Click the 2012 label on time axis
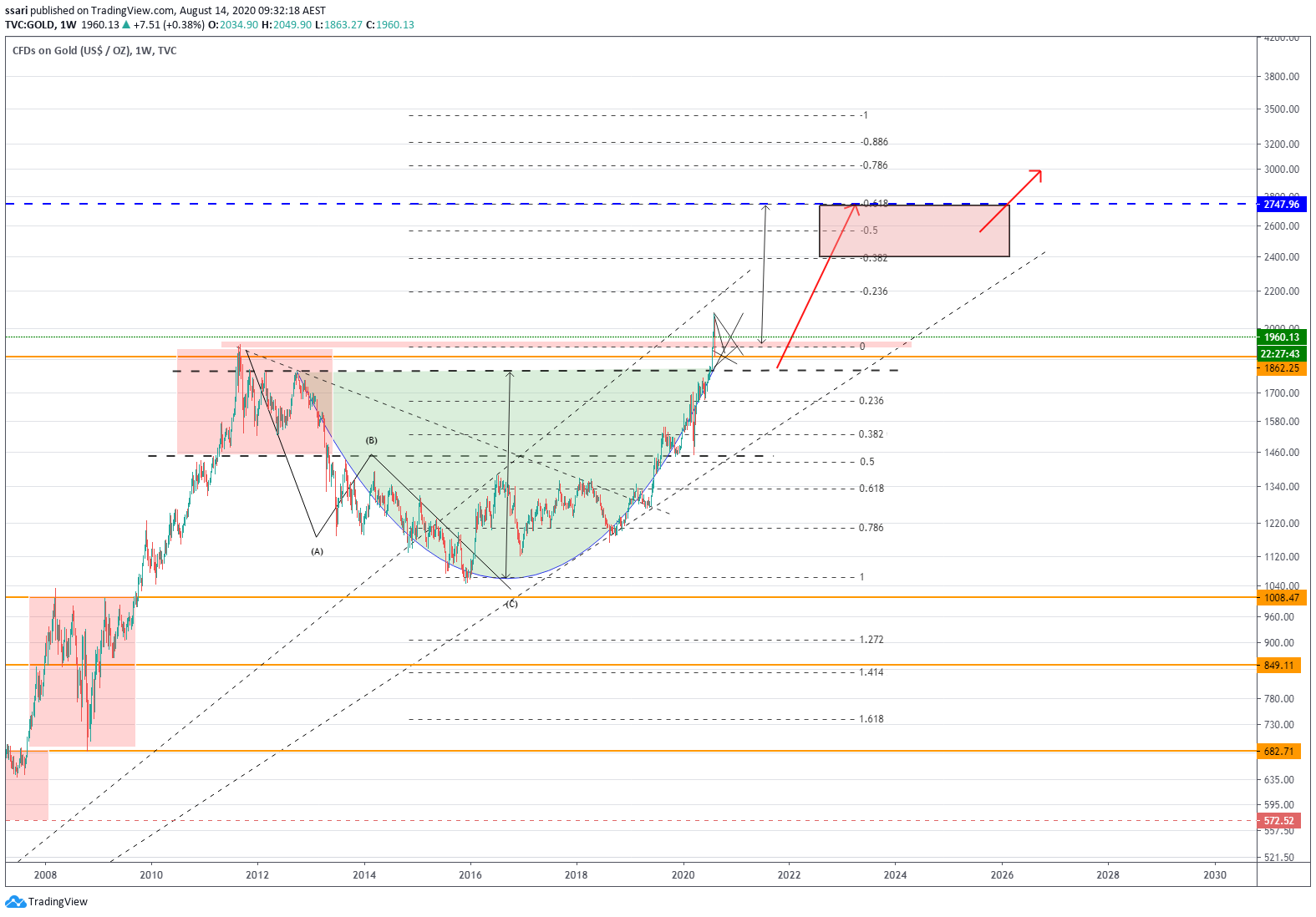The image size is (1316, 917). [257, 875]
